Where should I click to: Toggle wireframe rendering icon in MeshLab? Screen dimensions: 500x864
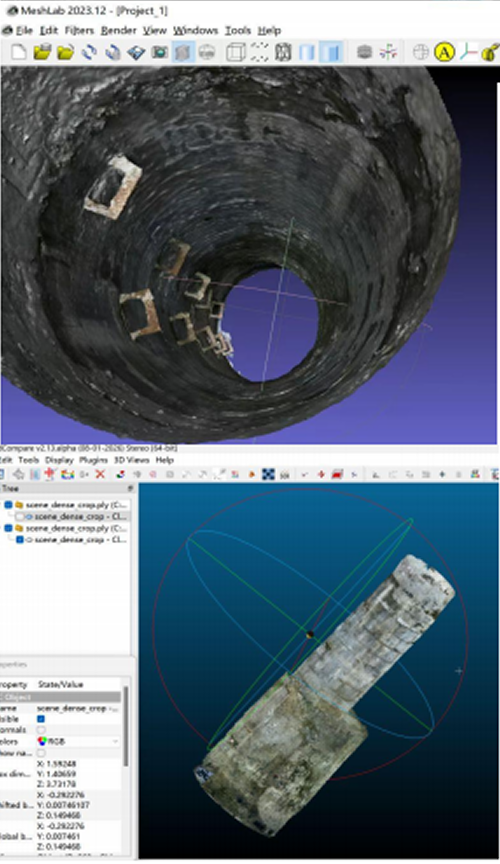coord(283,52)
